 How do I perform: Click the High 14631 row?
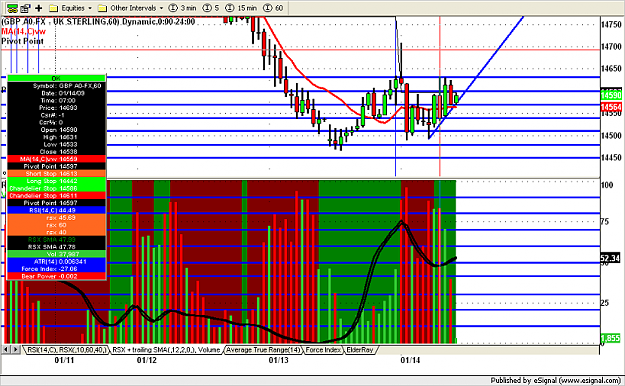(x=56, y=137)
